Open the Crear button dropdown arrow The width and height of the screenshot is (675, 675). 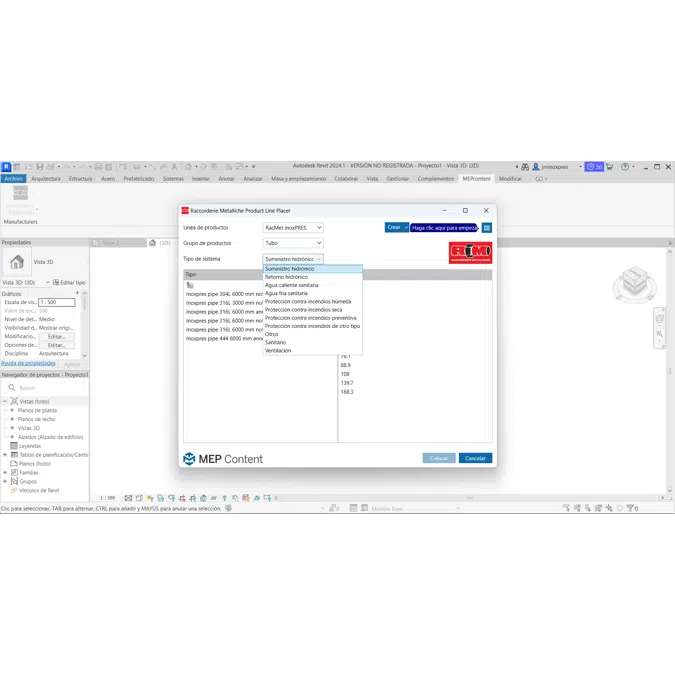tap(406, 227)
